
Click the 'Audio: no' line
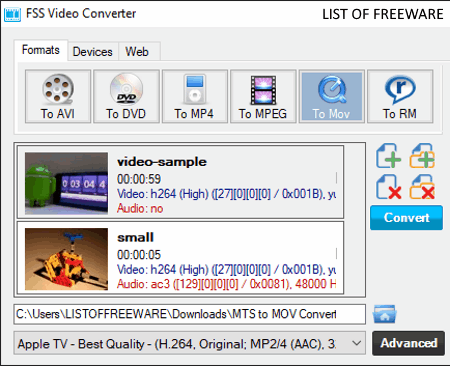click(x=140, y=209)
